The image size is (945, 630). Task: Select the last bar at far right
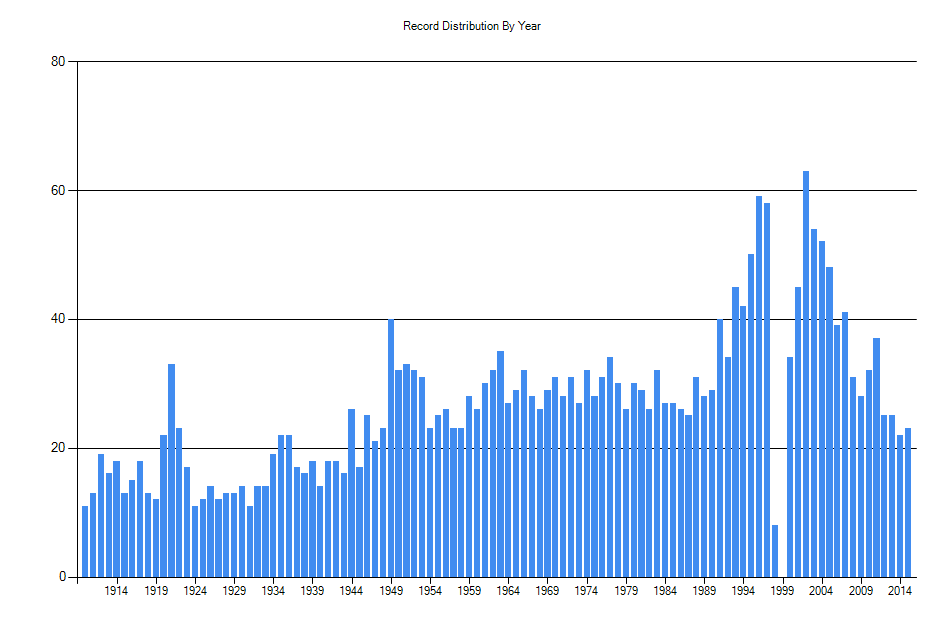908,502
